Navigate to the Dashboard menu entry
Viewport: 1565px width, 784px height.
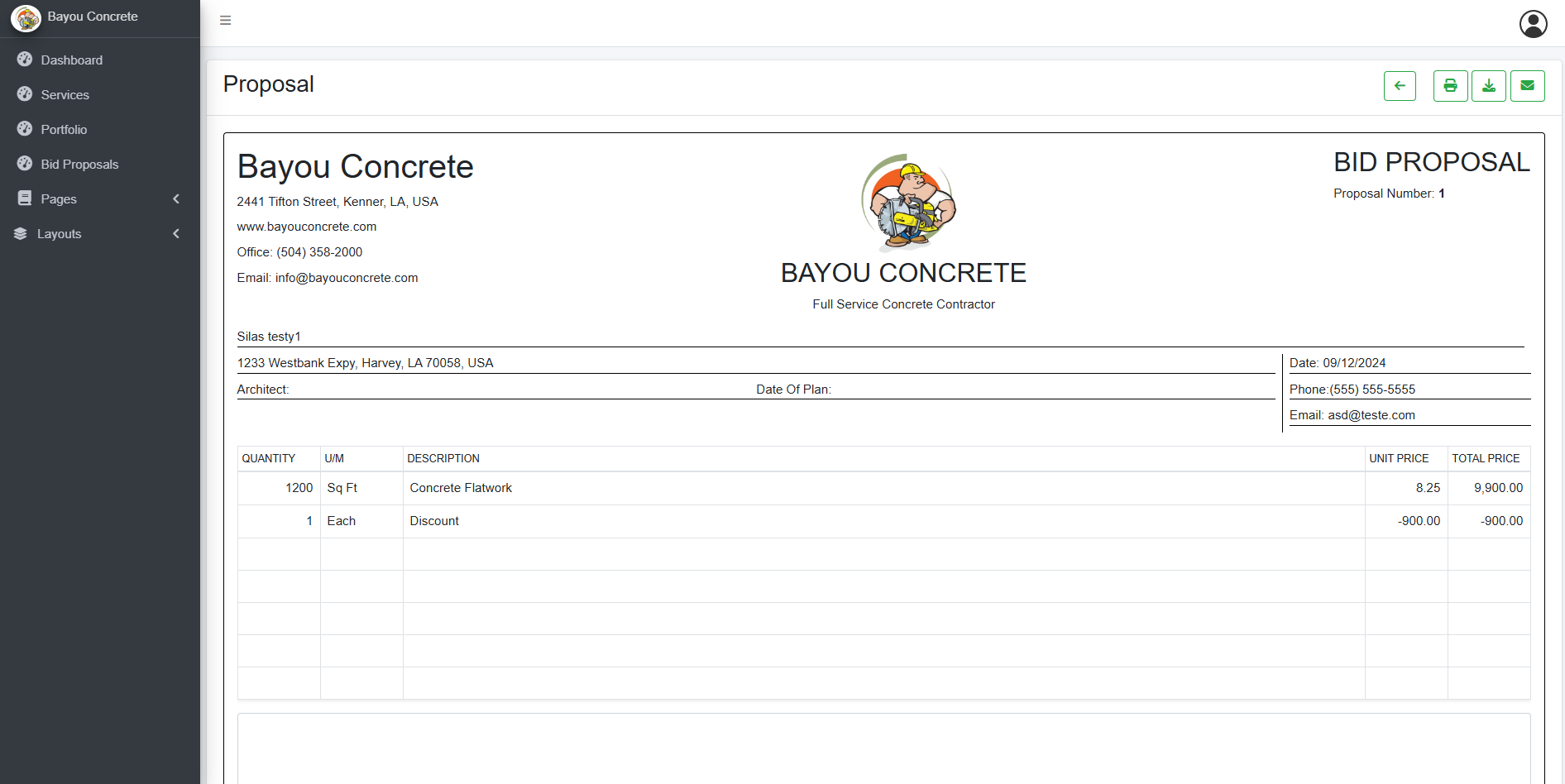(x=71, y=60)
